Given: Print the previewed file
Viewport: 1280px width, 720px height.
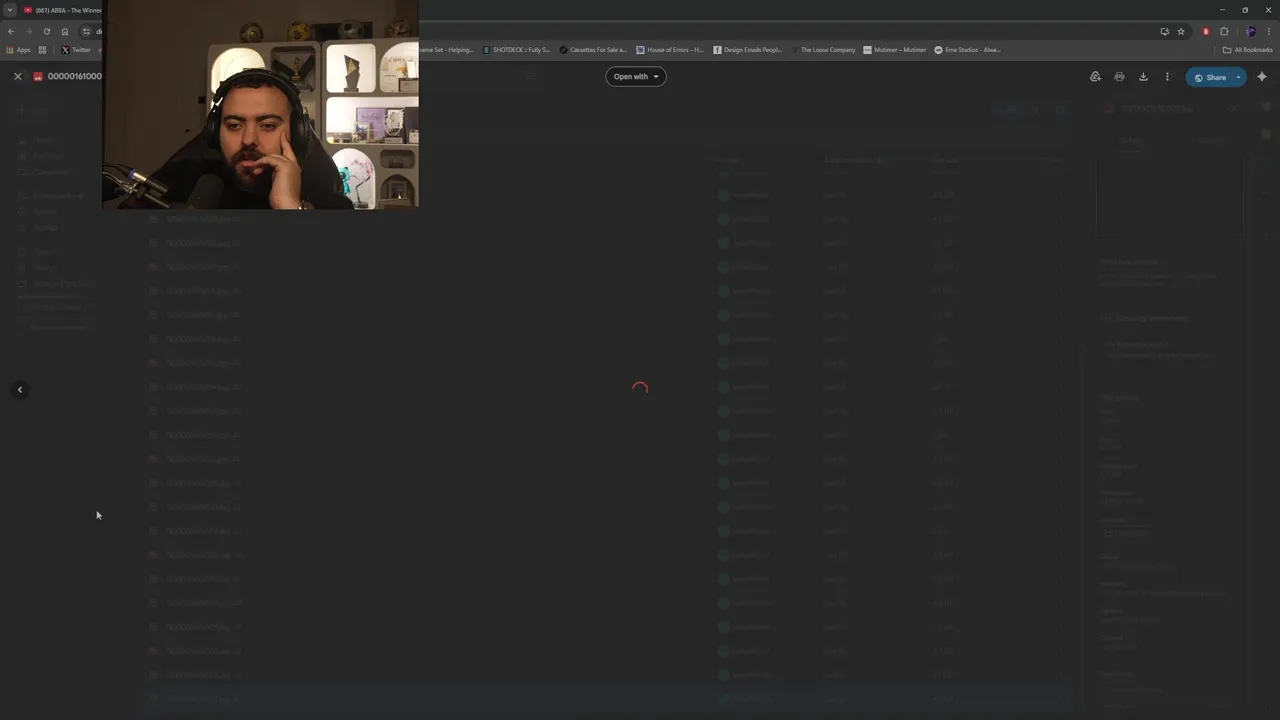Looking at the screenshot, I should pyautogui.click(x=1119, y=77).
